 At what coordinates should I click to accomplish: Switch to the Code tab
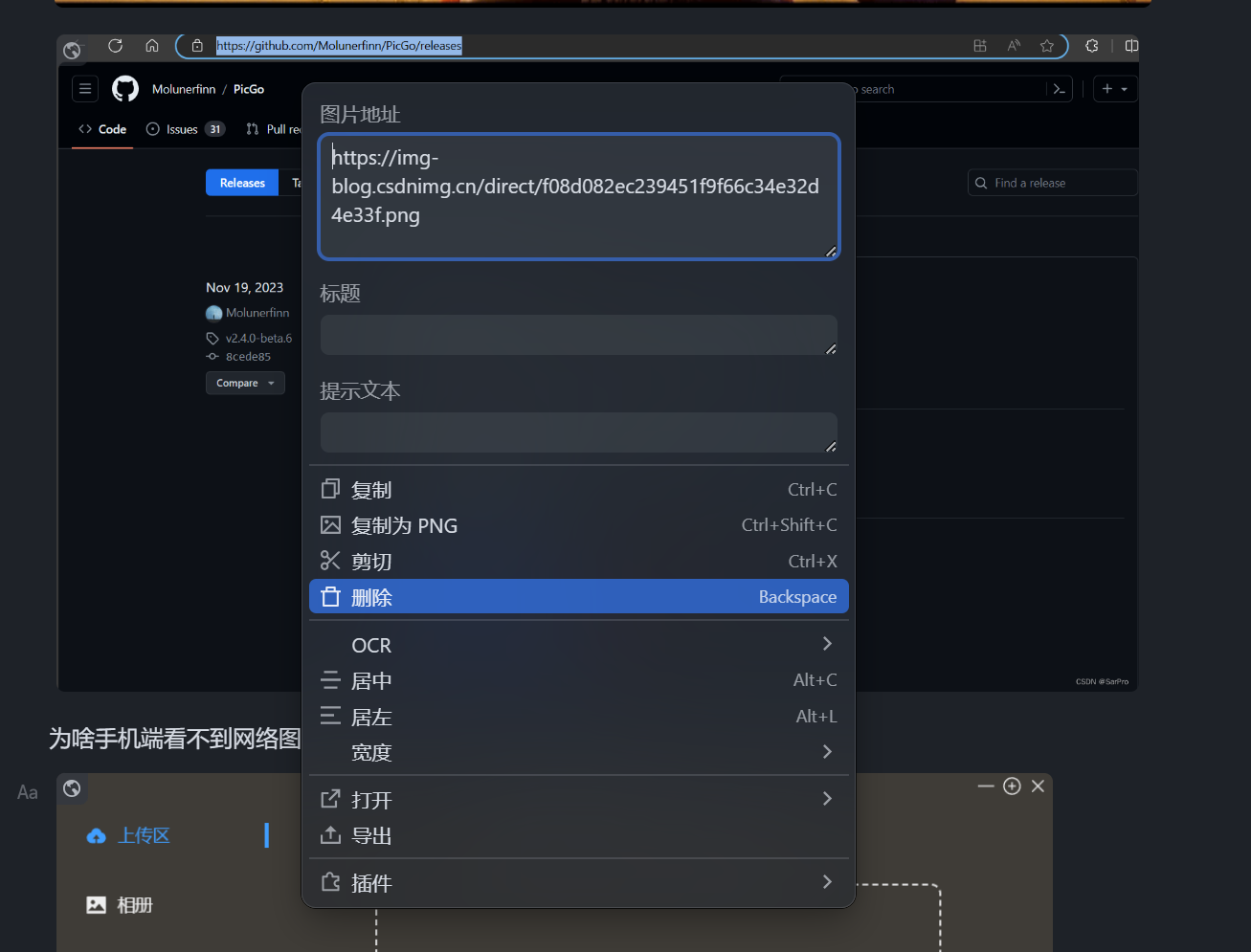click(102, 129)
